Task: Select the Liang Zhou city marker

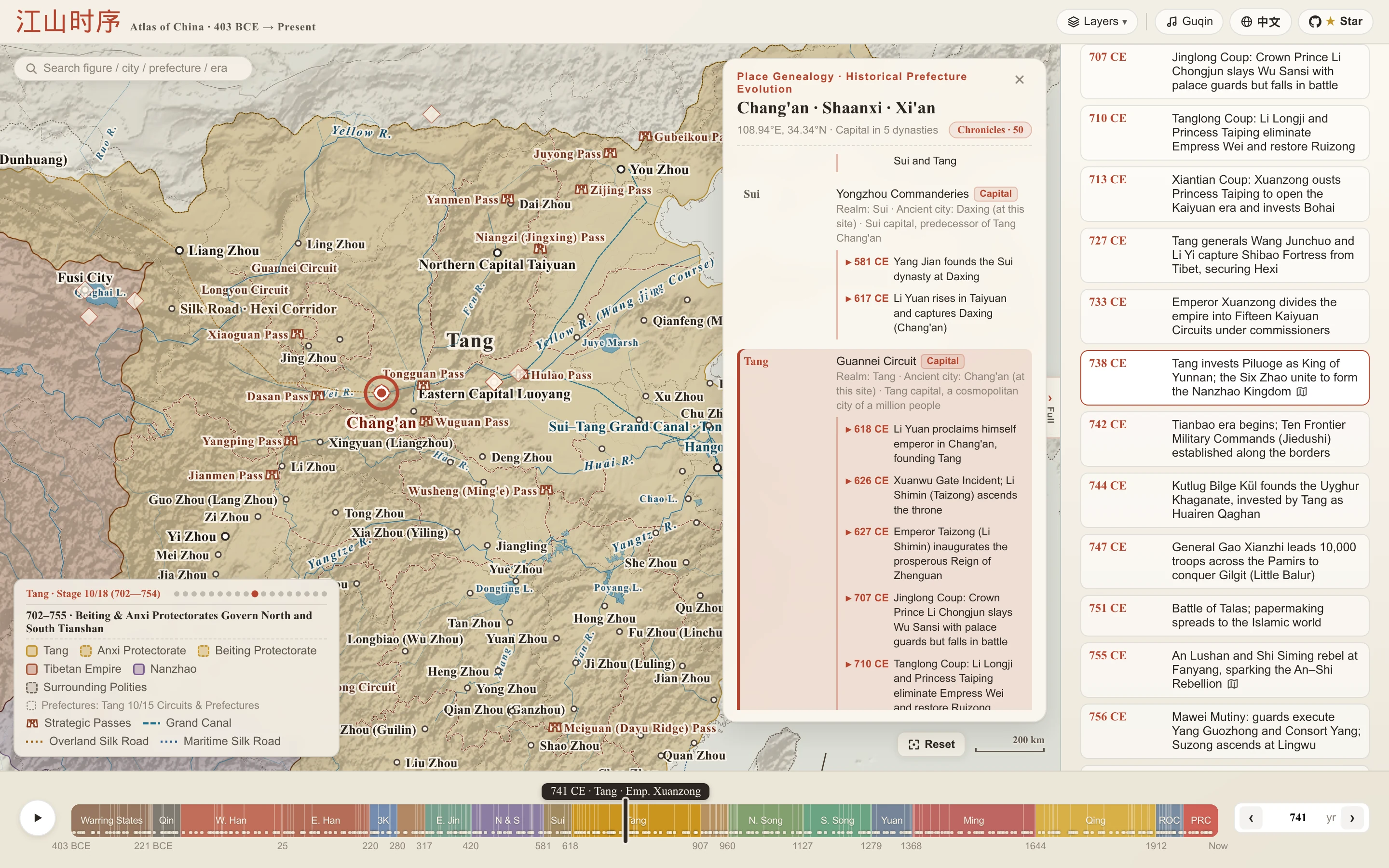Action: click(x=179, y=250)
